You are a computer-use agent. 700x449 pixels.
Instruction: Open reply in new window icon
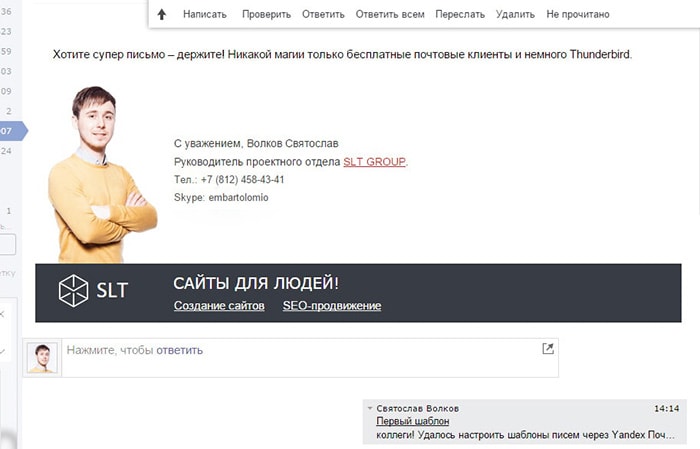click(x=548, y=349)
